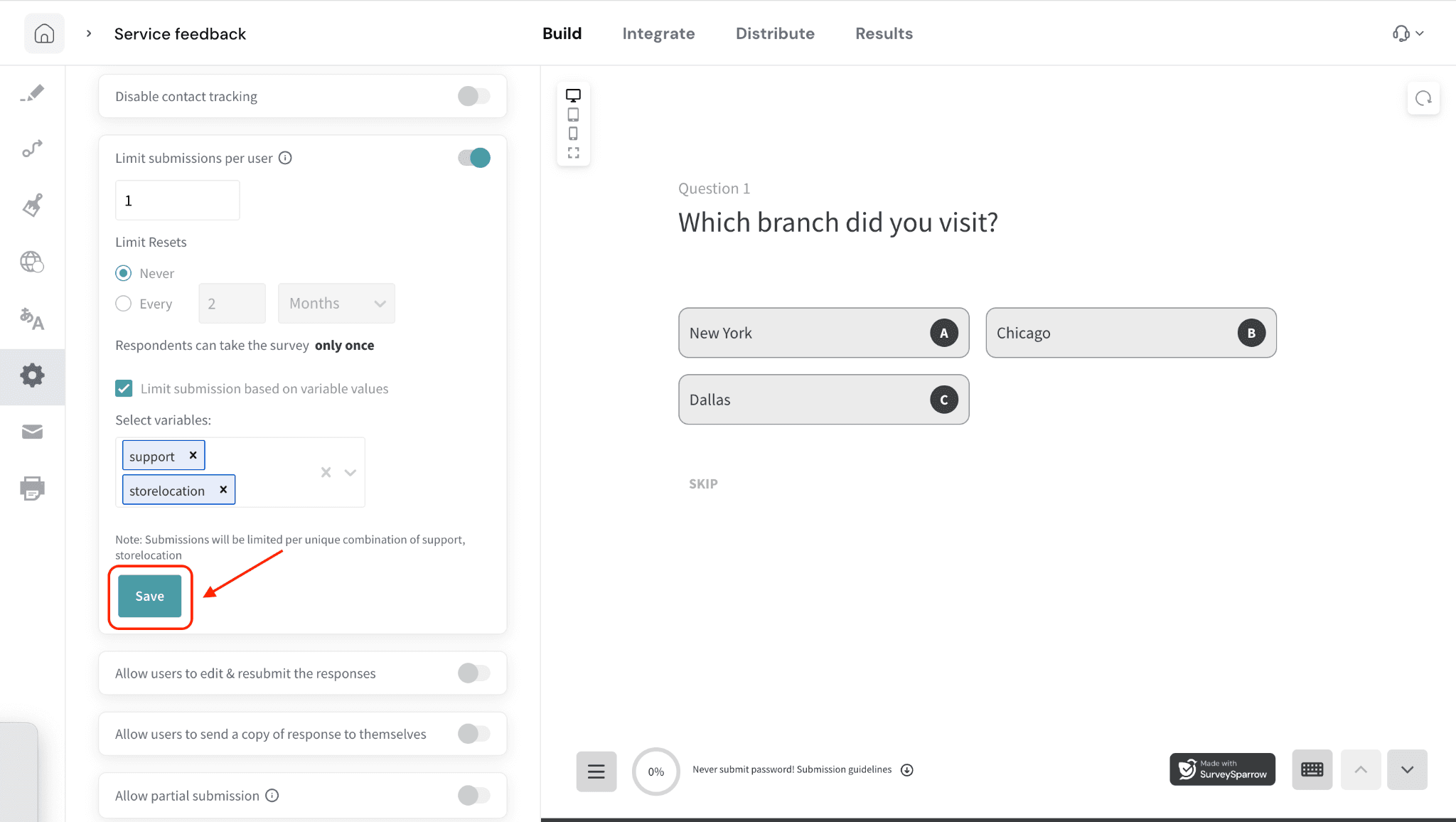Click the submissions limit number field
Viewport: 1456px width, 822px height.
click(177, 201)
